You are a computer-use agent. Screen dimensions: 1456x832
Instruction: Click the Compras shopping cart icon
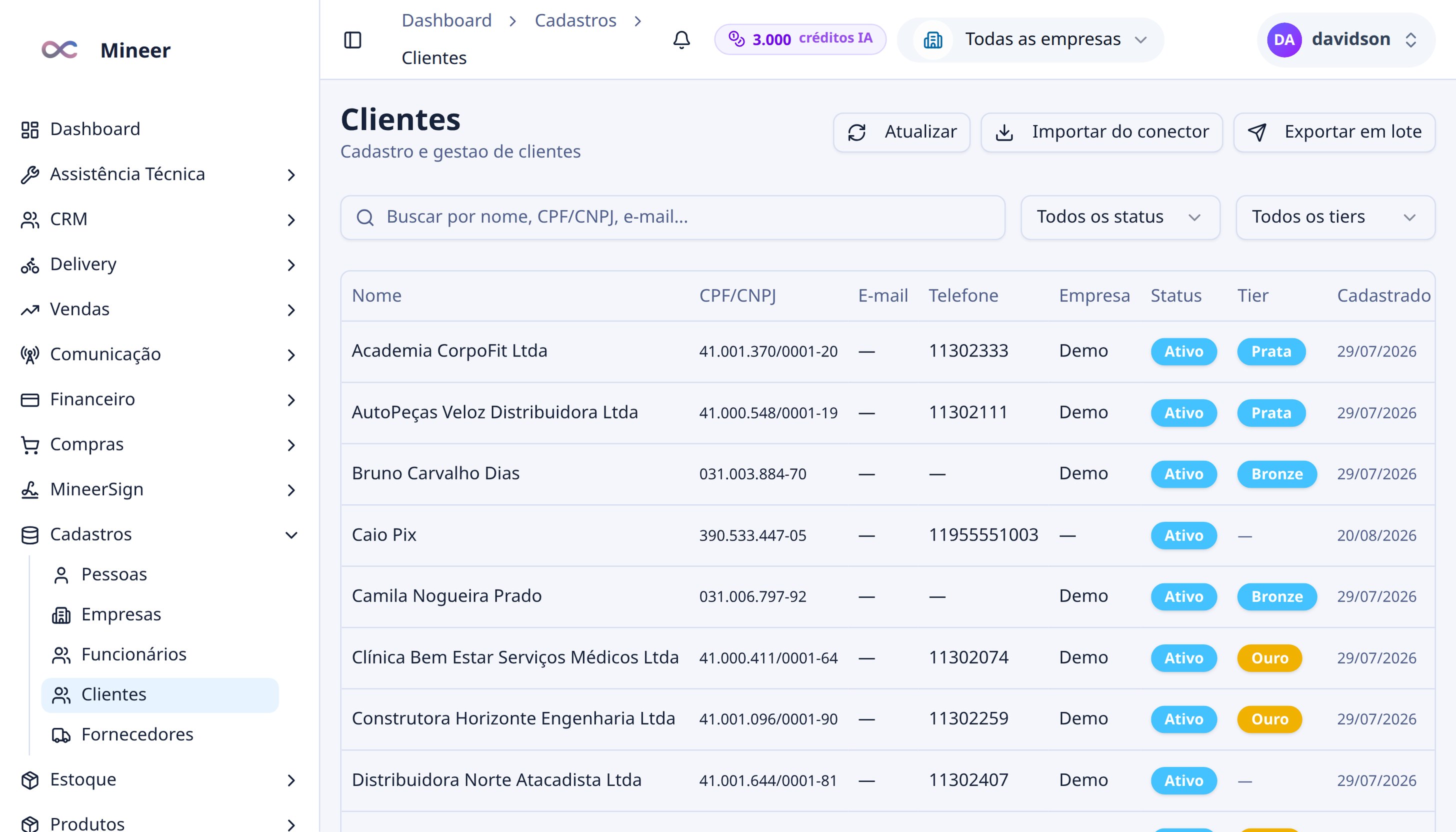click(x=29, y=444)
